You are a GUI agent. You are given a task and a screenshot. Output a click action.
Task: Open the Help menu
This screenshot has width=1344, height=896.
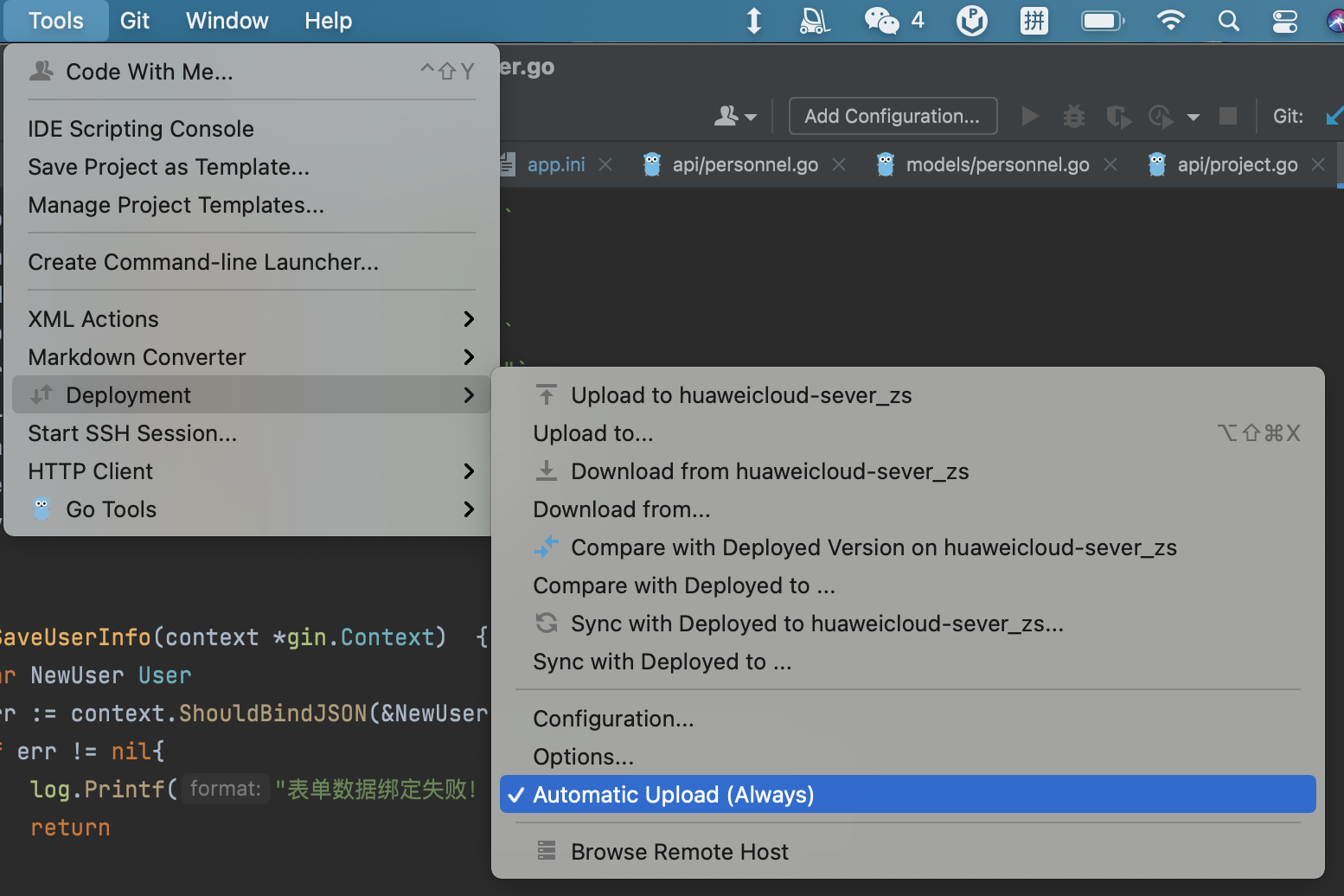pos(329,21)
